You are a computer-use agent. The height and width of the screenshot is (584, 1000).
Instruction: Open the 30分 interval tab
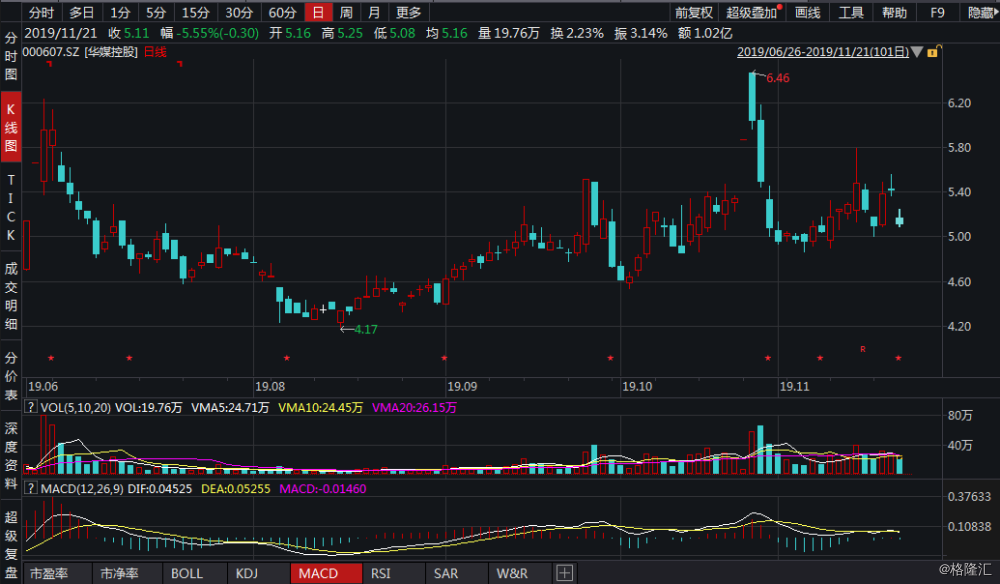tap(239, 12)
